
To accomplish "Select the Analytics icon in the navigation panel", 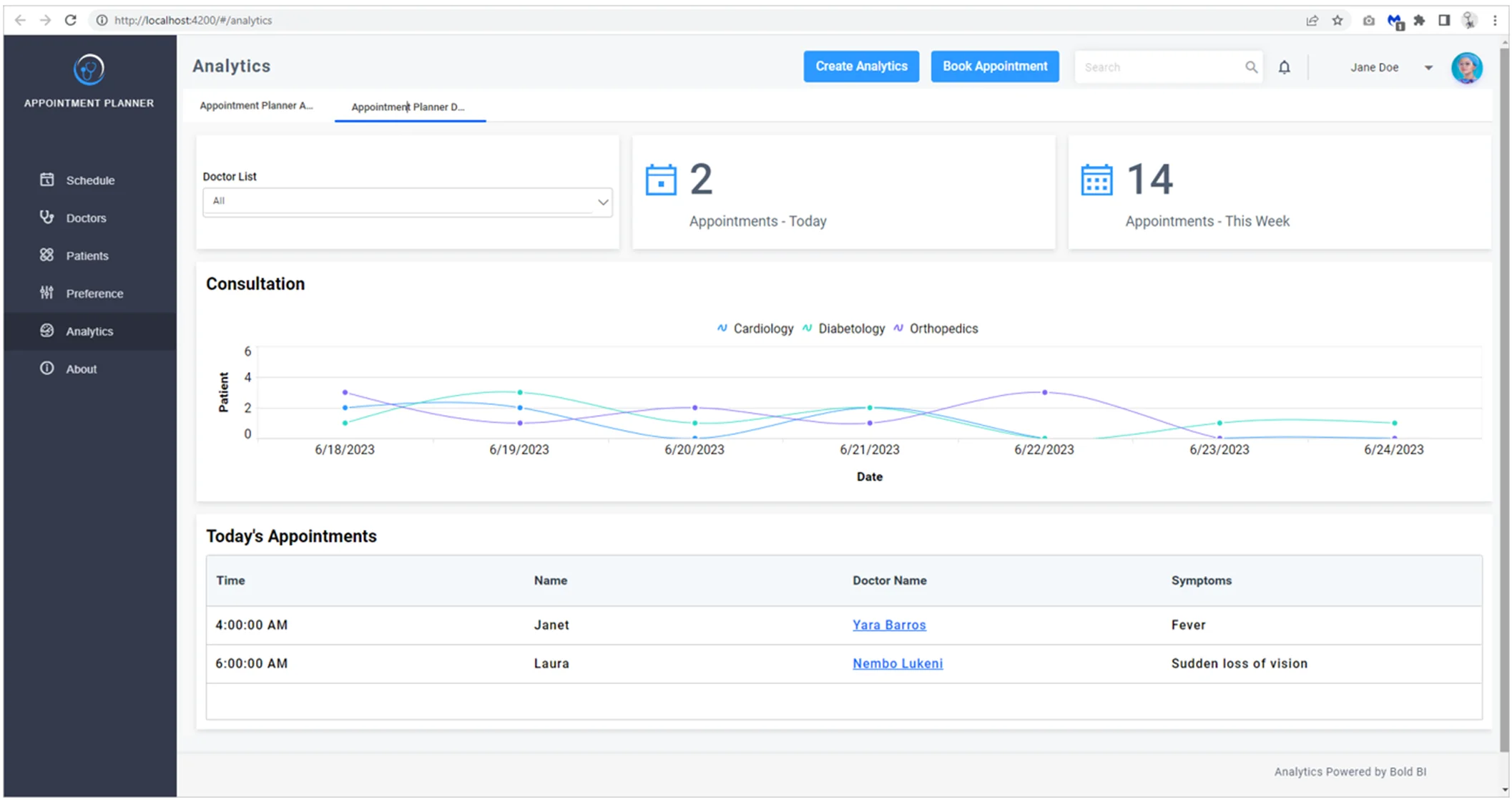I will [x=46, y=331].
